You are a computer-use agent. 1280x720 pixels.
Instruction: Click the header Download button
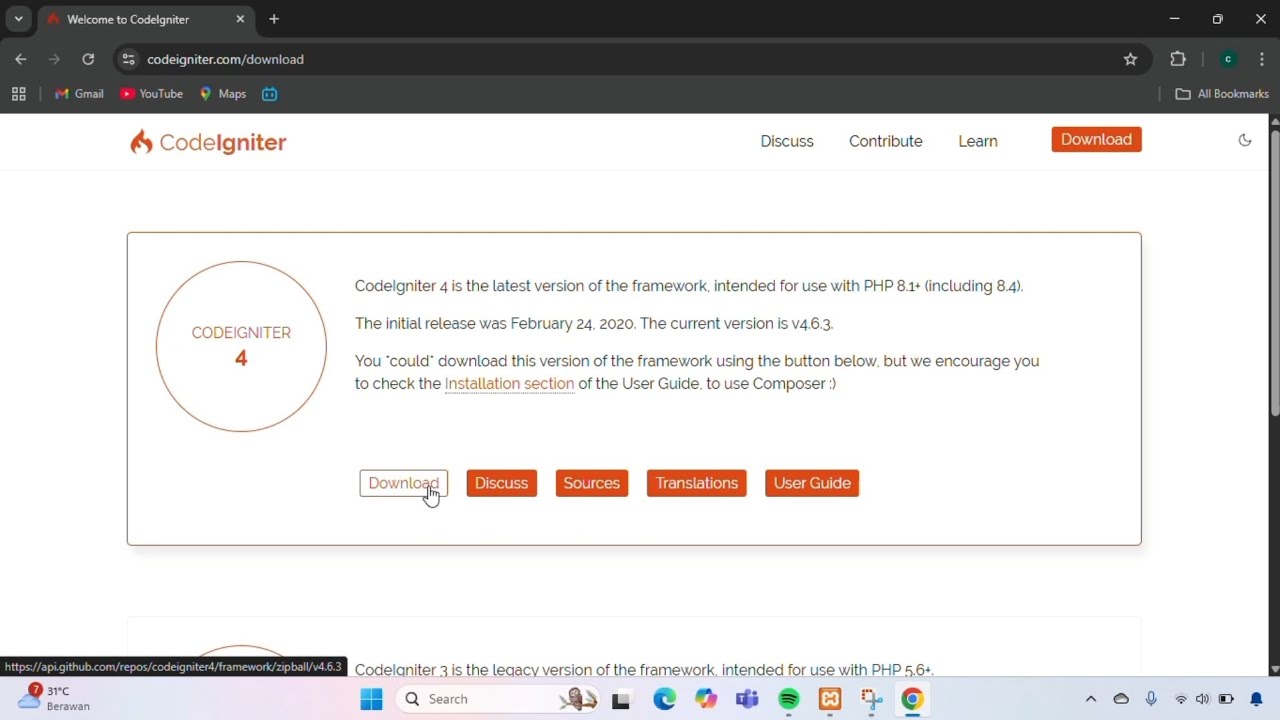tap(1096, 140)
